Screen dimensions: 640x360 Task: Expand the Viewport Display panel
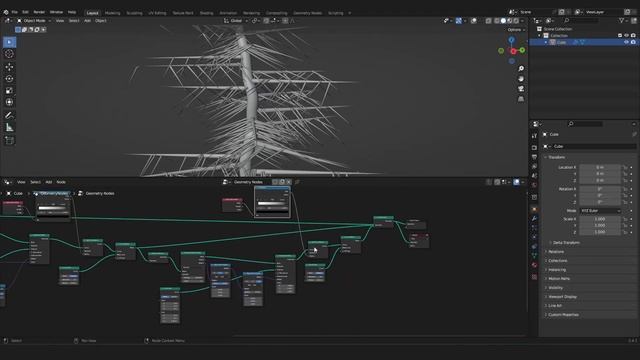562,297
